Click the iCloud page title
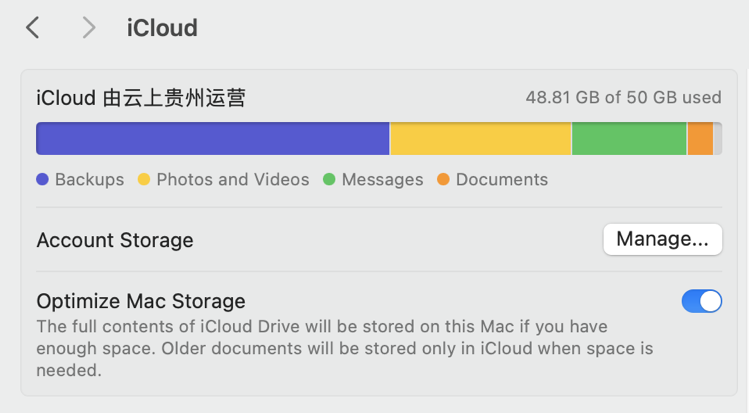Image resolution: width=749 pixels, height=413 pixels. (162, 28)
